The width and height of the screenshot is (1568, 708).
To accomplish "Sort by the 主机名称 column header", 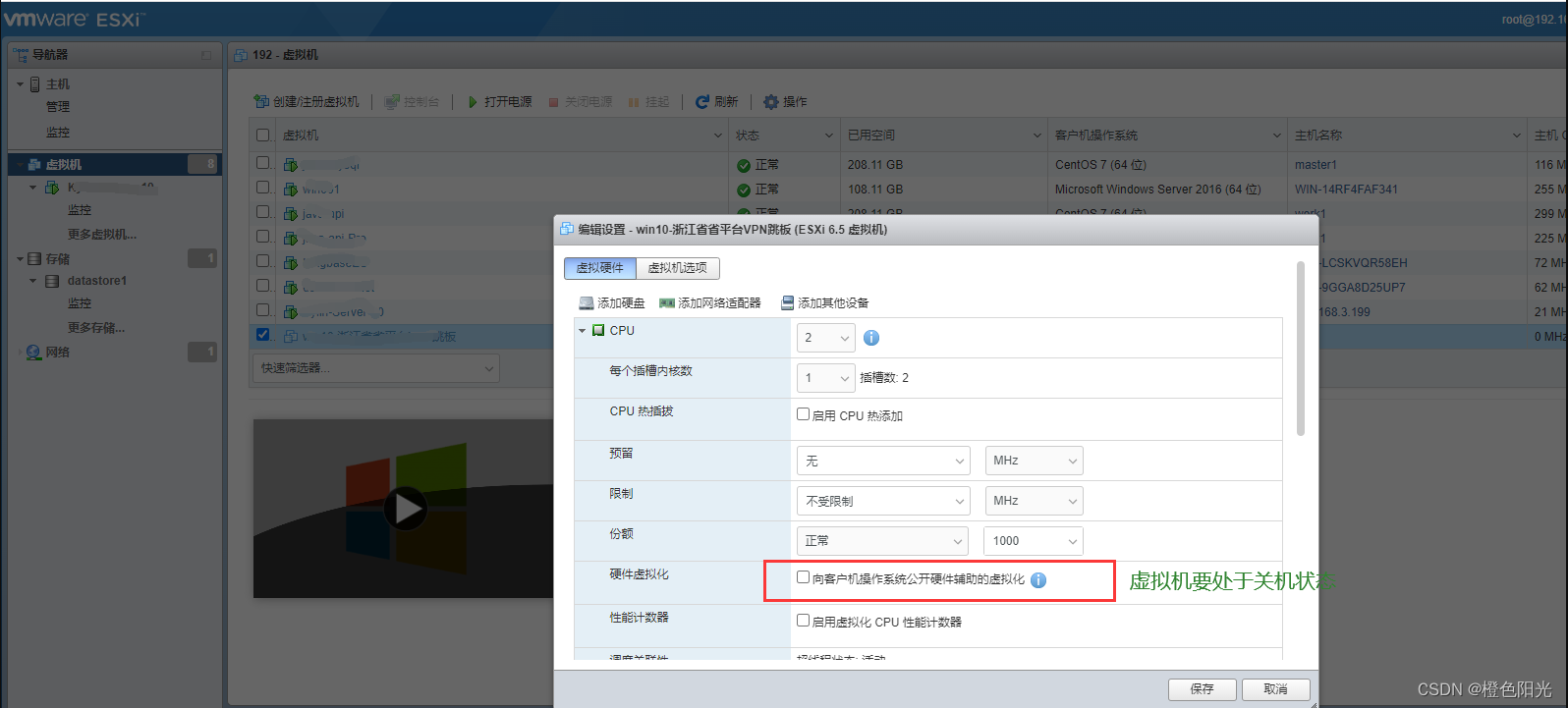I will coord(1407,136).
